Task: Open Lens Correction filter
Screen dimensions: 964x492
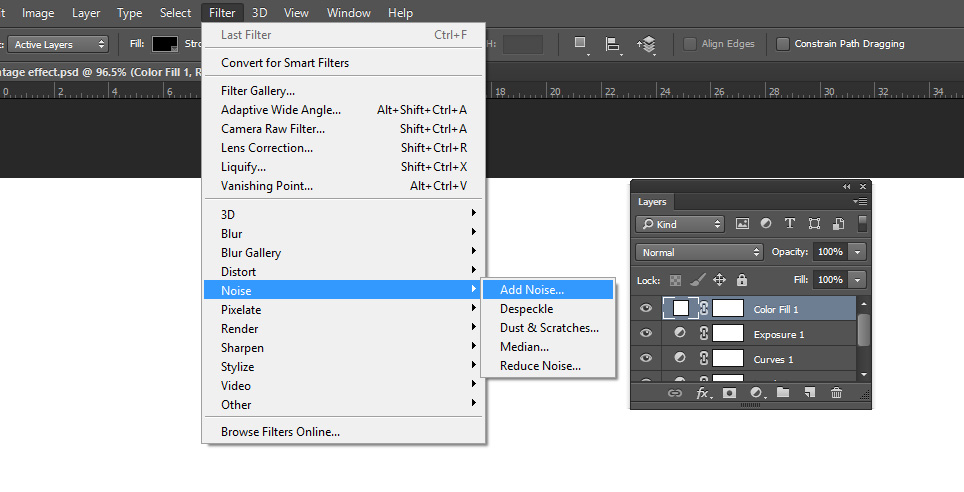Action: [344, 148]
